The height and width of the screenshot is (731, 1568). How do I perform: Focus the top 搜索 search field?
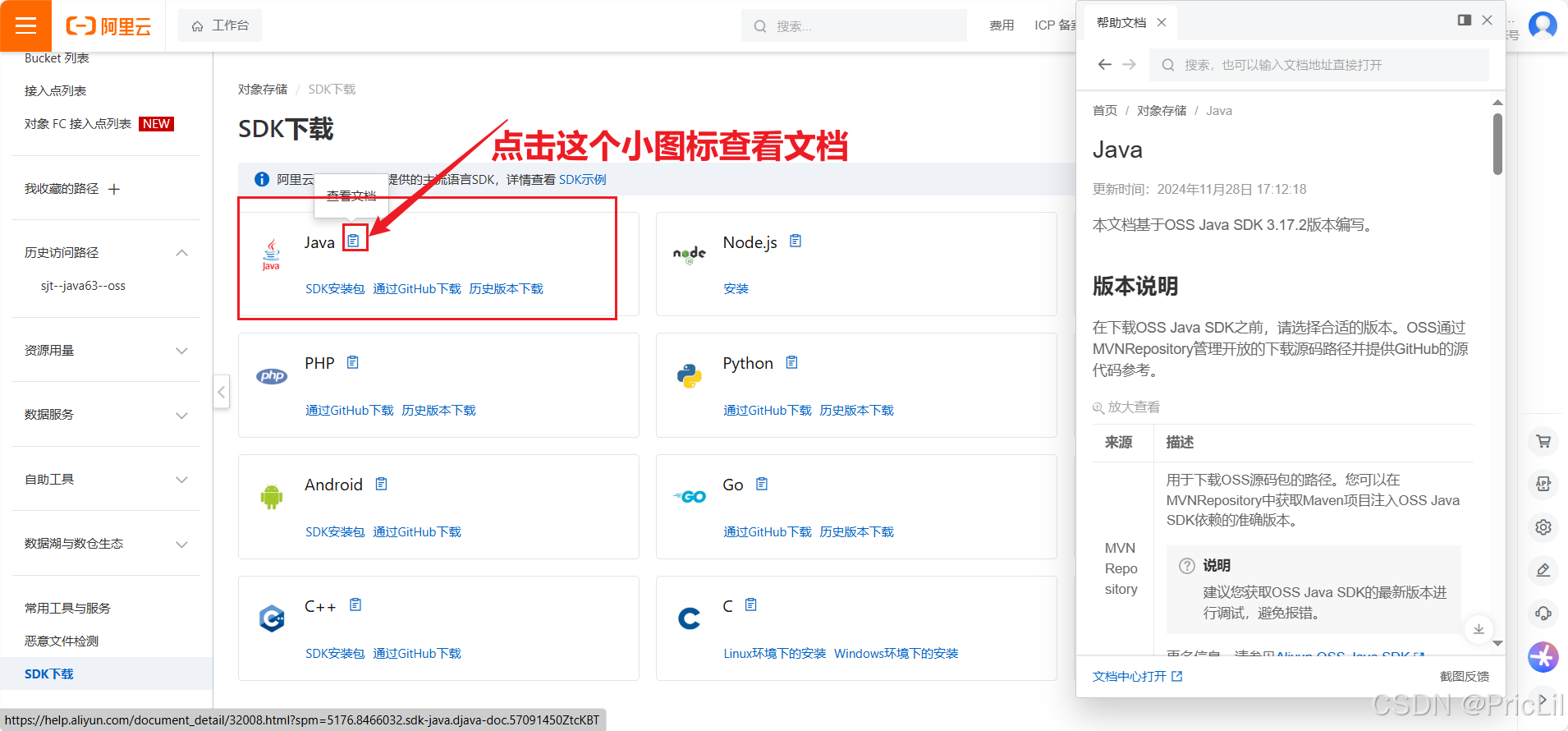pyautogui.click(x=854, y=26)
